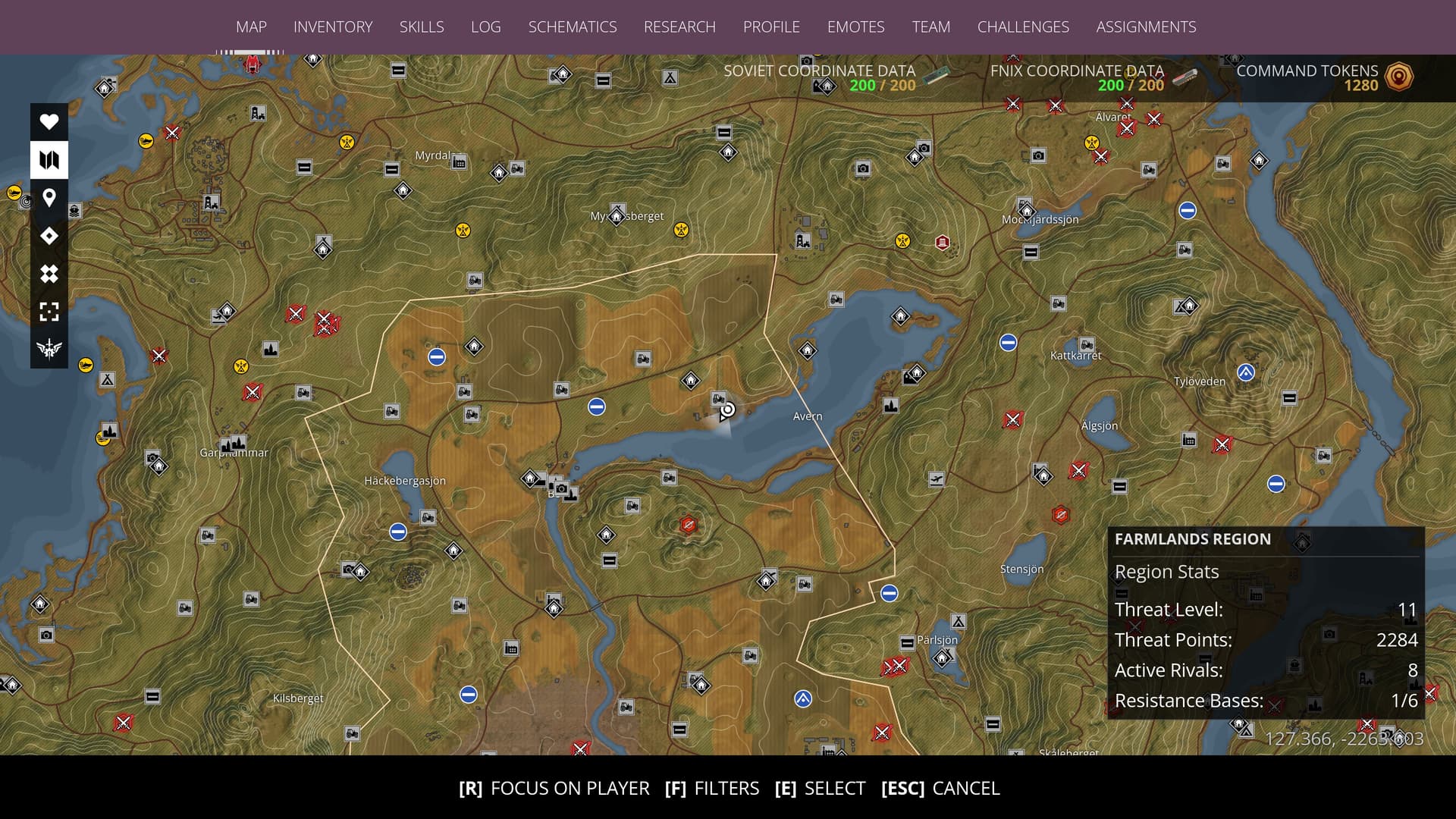Click the FNIX Coordinate Data drive icon
Viewport: 1456px width, 819px height.
pos(1185,76)
